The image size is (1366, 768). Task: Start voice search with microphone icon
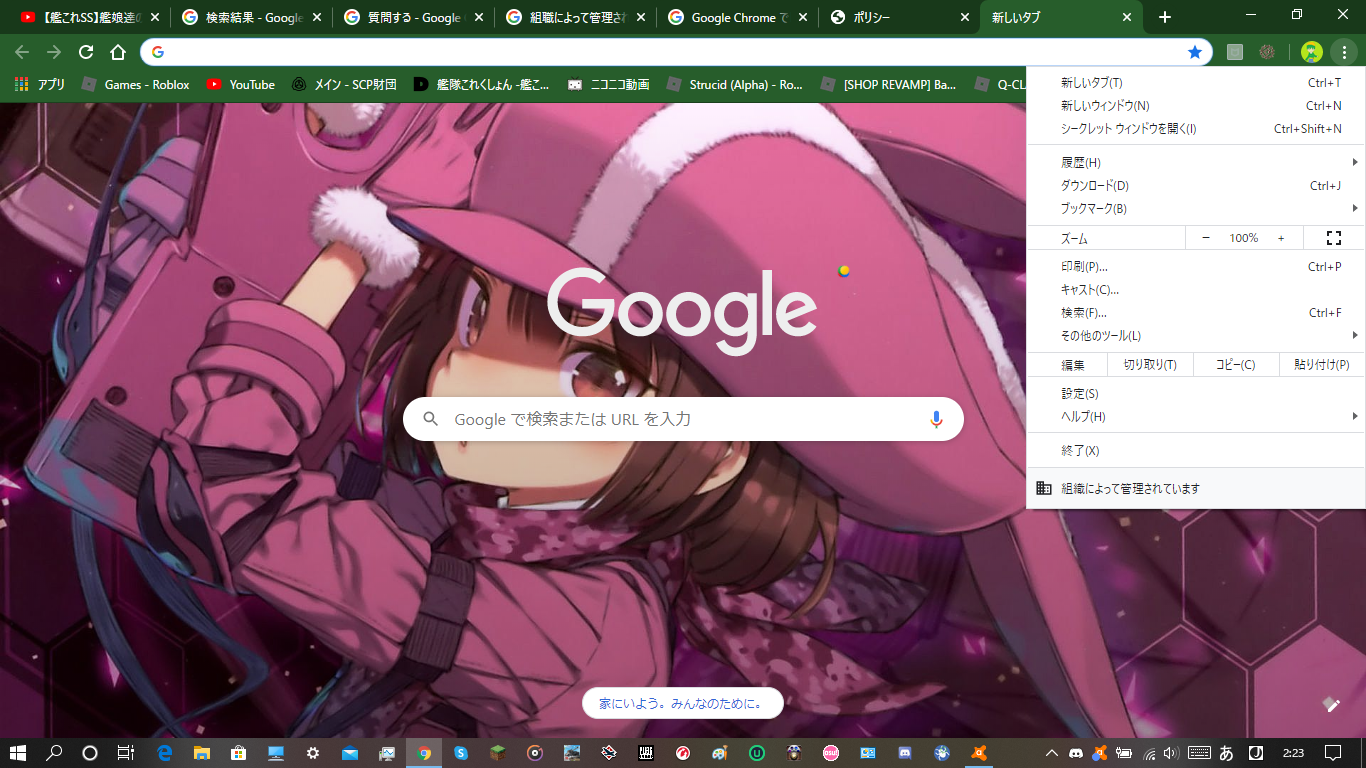click(x=936, y=419)
